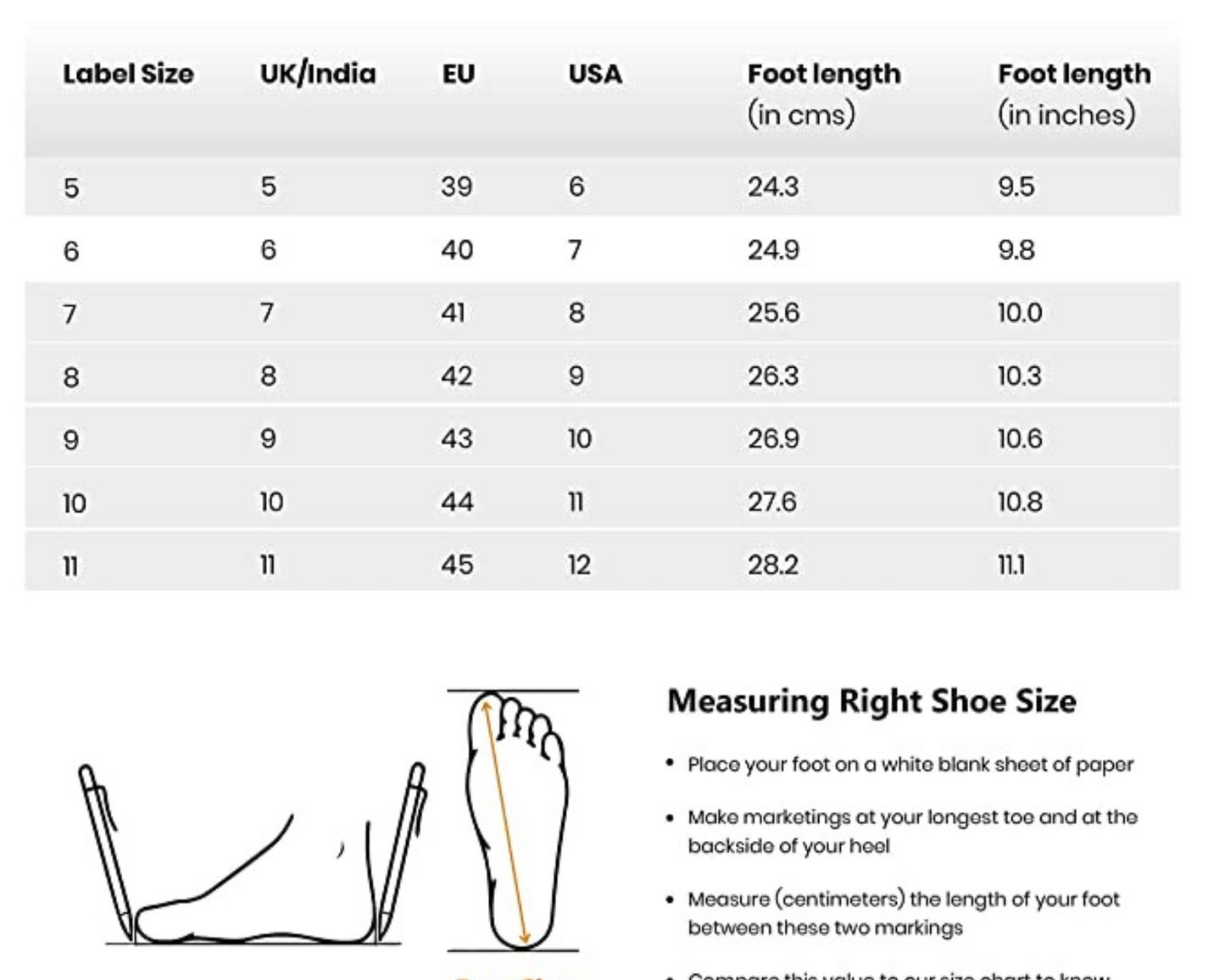Click the 'Measure (centimeters) the length' bullet
This screenshot has width=1225, height=980.
904,913
